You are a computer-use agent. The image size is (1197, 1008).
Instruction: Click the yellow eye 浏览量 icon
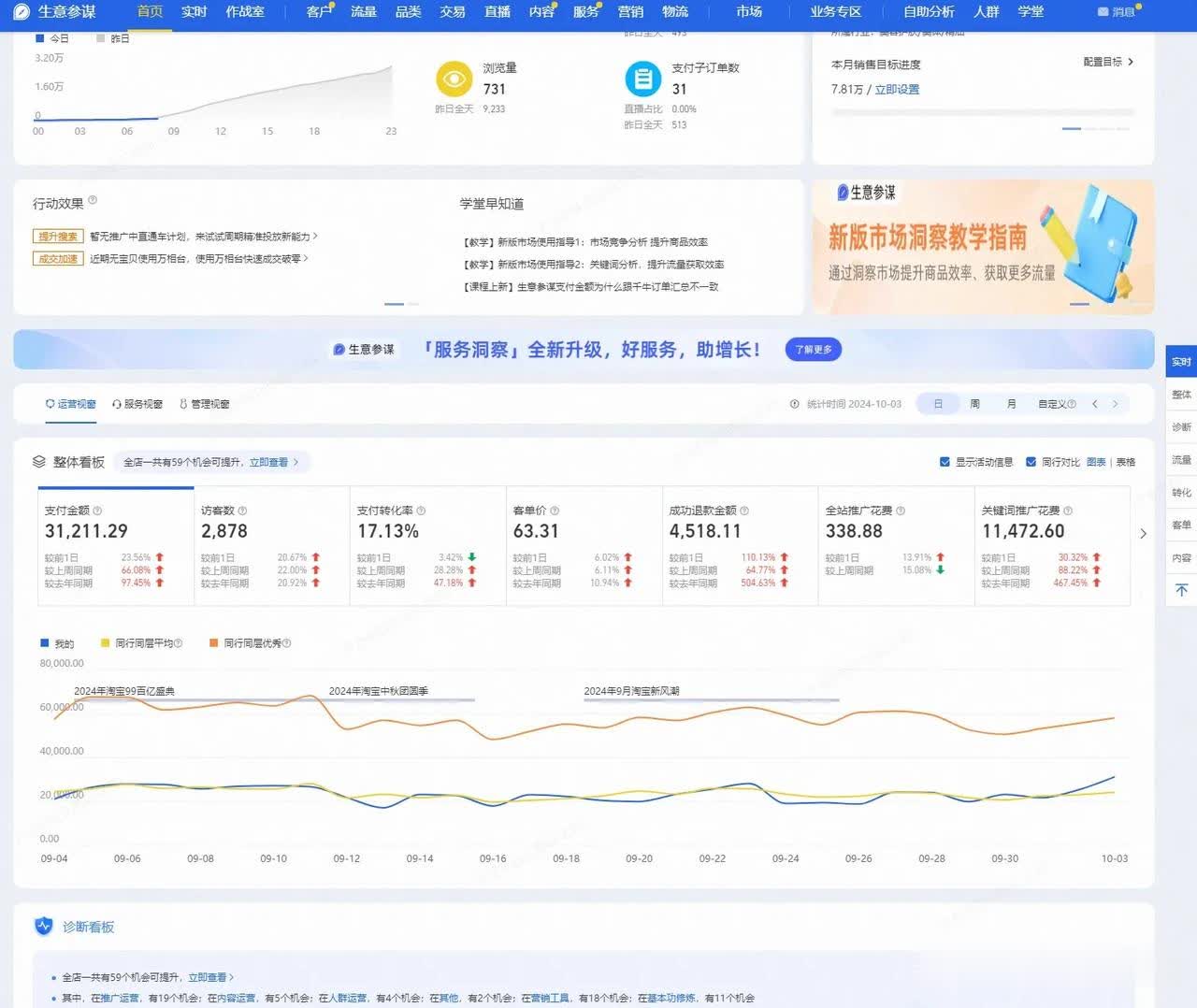(454, 79)
